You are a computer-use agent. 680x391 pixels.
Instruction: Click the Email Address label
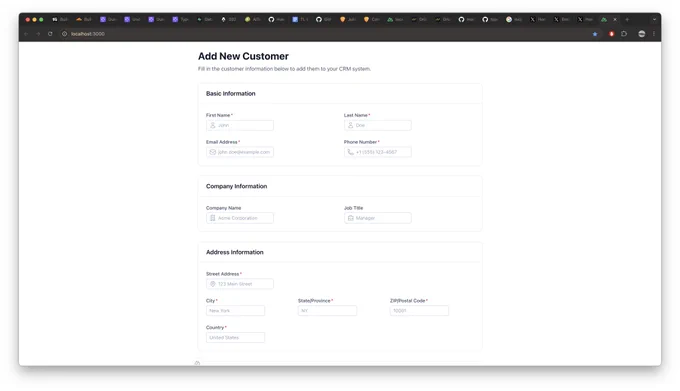(222, 142)
